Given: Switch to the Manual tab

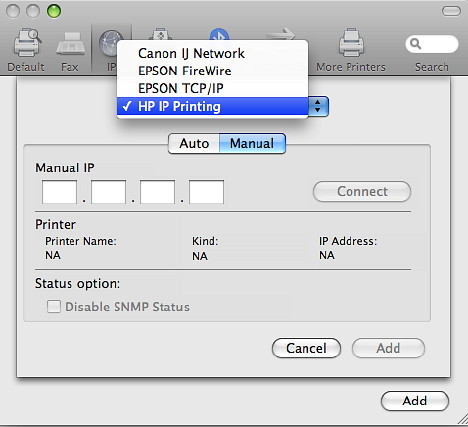Looking at the screenshot, I should coord(252,143).
